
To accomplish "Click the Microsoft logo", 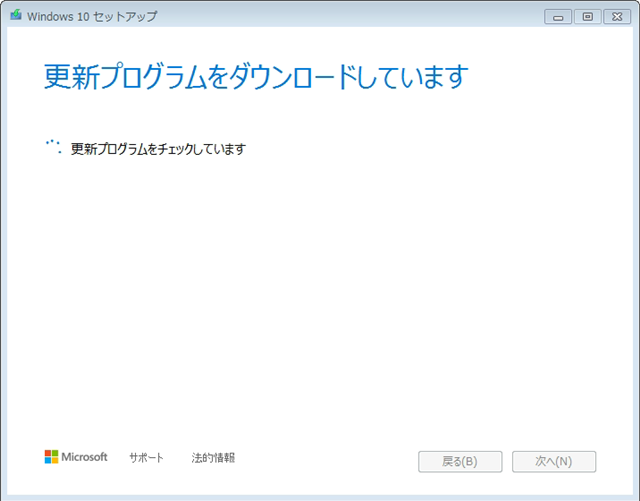I will click(76, 457).
